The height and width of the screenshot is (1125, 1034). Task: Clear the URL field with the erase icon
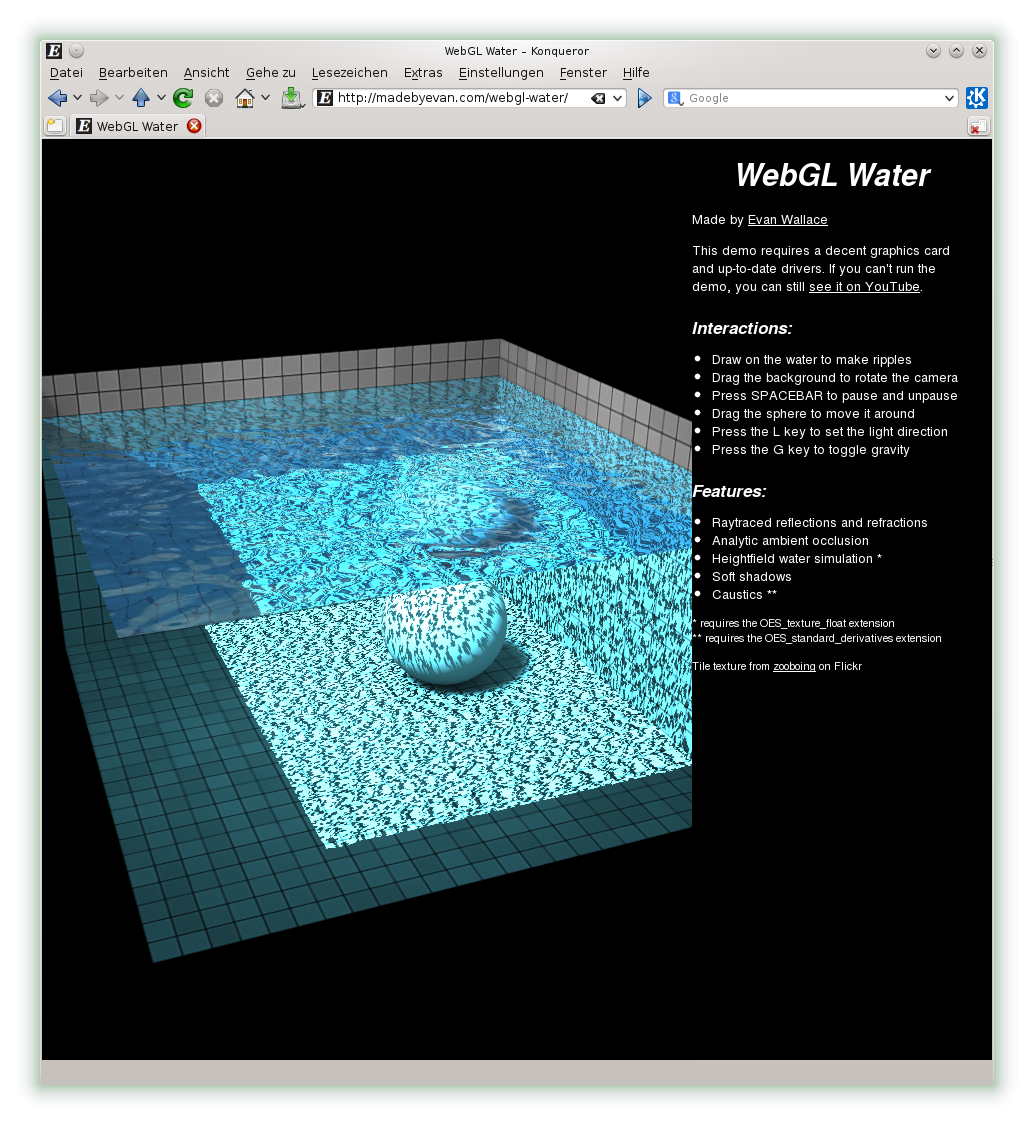pyautogui.click(x=597, y=98)
